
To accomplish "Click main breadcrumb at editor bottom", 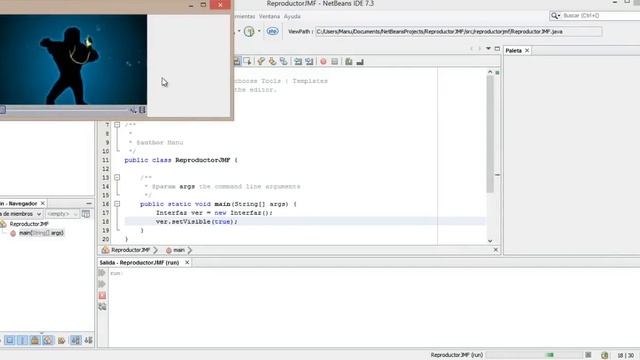I will tap(176, 250).
